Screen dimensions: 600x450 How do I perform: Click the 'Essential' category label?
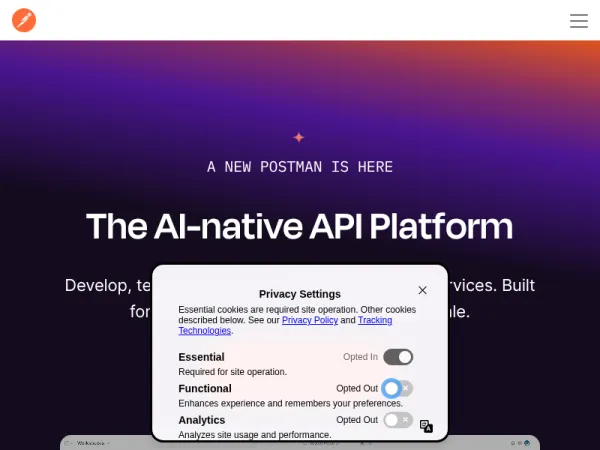pos(201,357)
